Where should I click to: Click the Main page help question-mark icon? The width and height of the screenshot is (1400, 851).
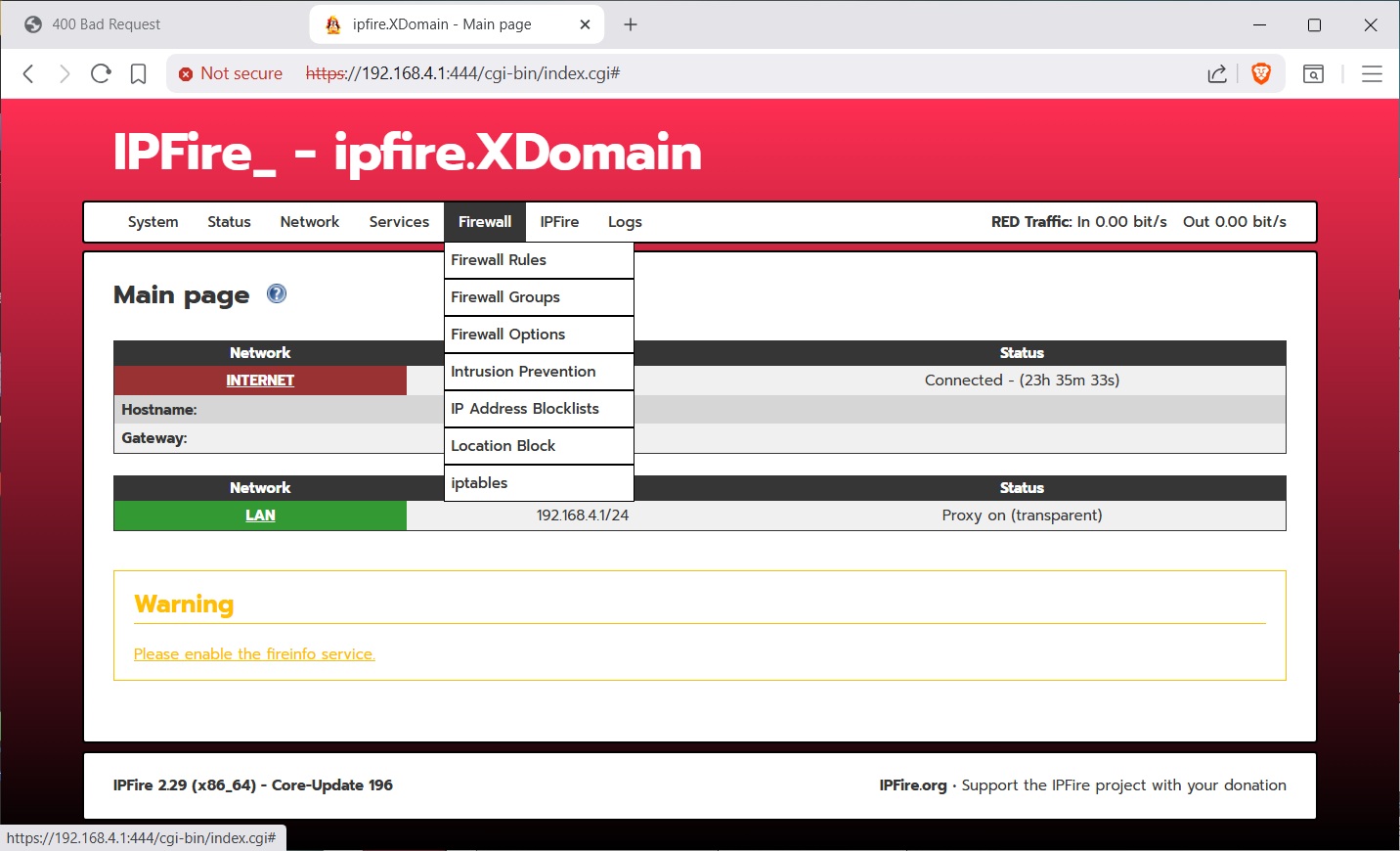pos(277,293)
